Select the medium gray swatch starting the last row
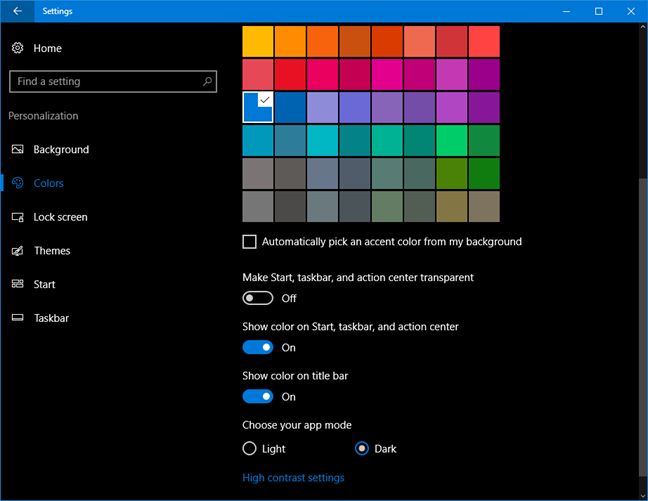This screenshot has width=648, height=501. pos(258,206)
